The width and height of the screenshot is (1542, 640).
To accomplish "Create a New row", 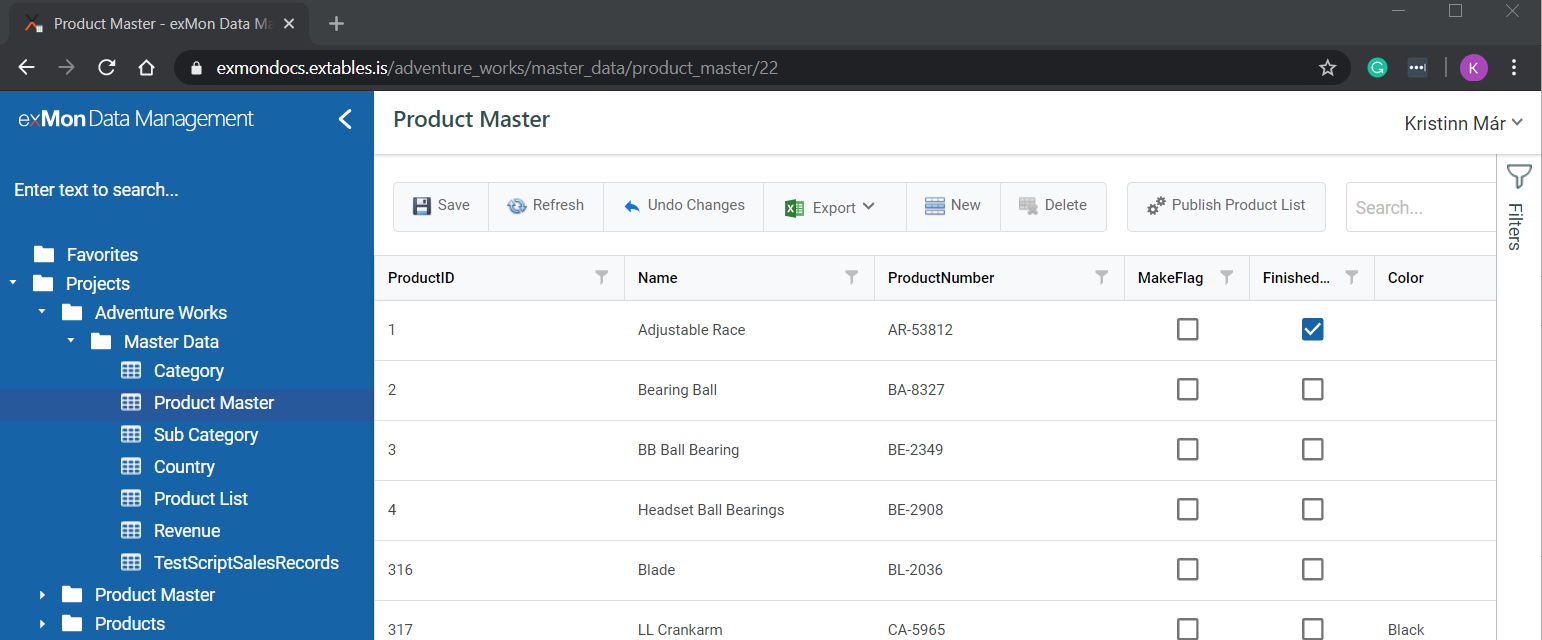I will tap(952, 206).
